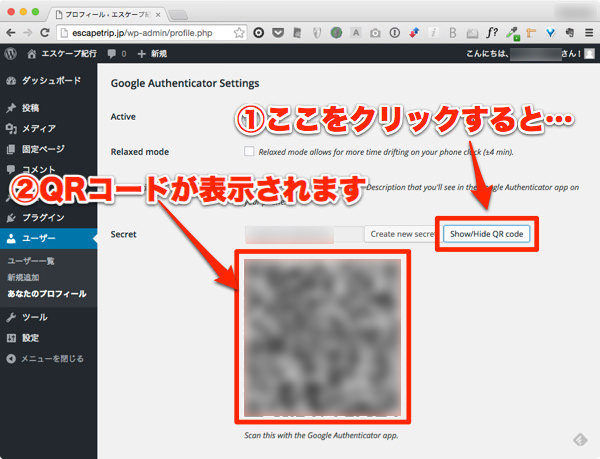Open あなたのプロフィール submenu item
Viewport: 600px width, 459px height.
point(47,294)
